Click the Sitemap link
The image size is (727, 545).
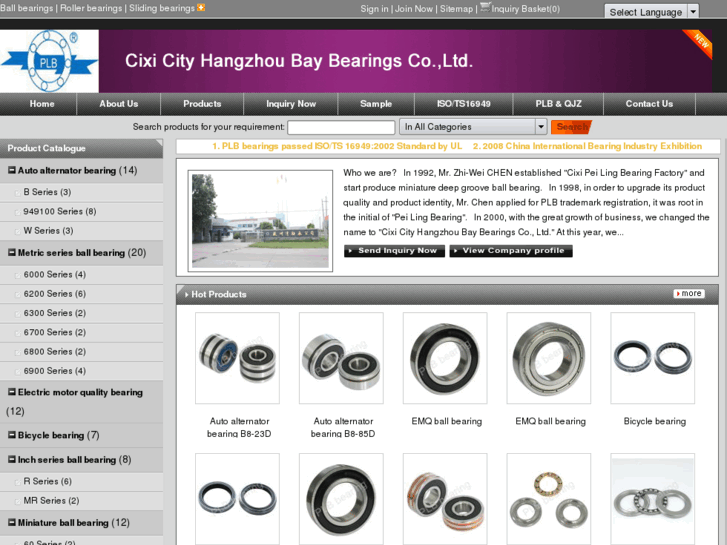[x=456, y=9]
